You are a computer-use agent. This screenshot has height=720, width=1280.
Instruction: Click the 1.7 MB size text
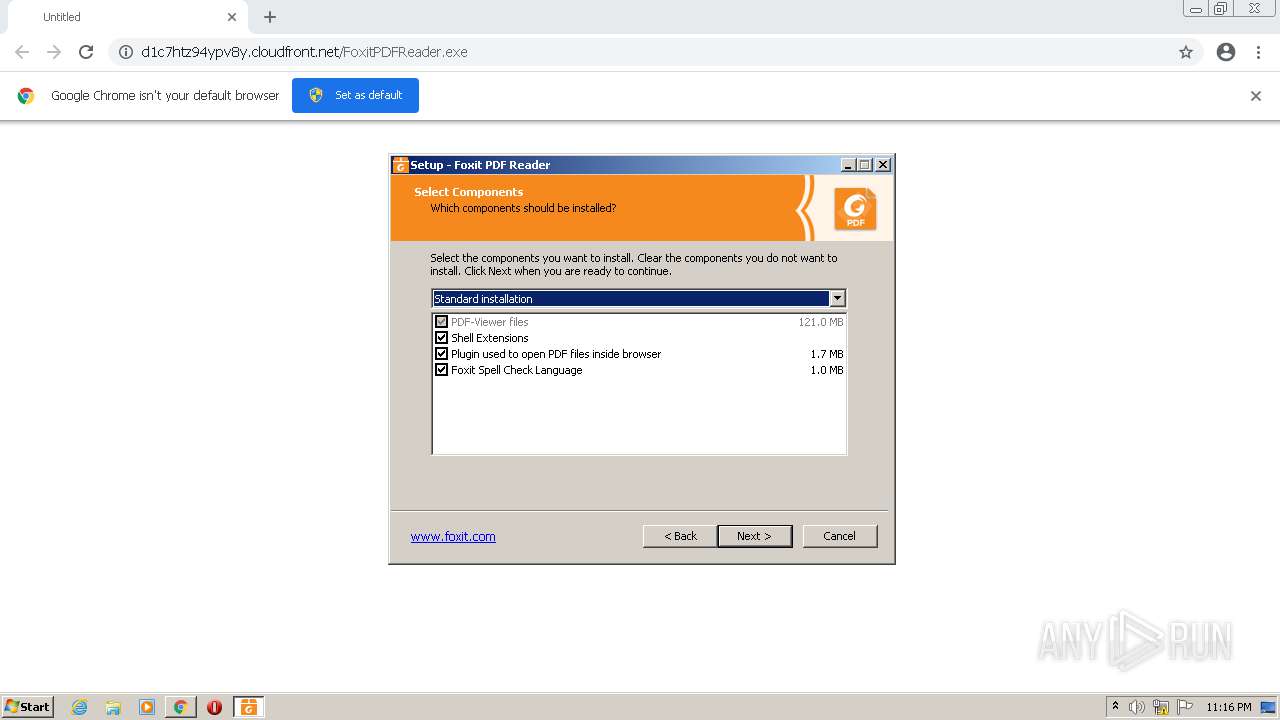(827, 354)
